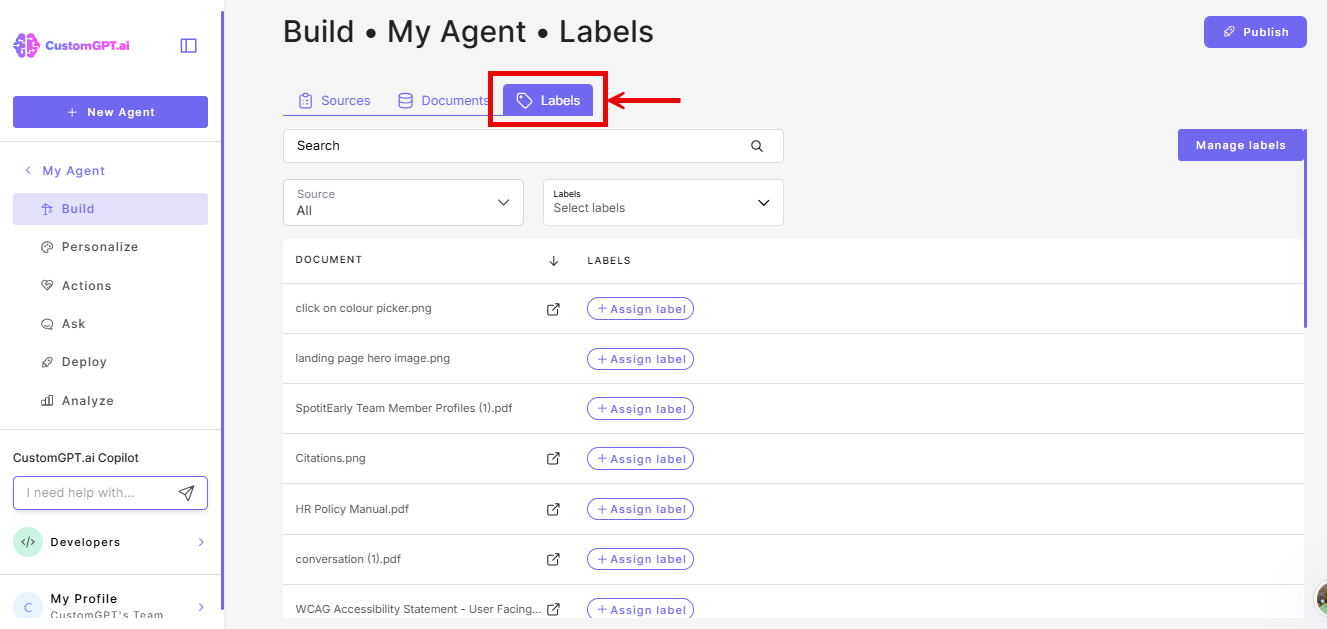Expand the Developers sidebar section
The image size is (1327, 629).
(x=200, y=541)
